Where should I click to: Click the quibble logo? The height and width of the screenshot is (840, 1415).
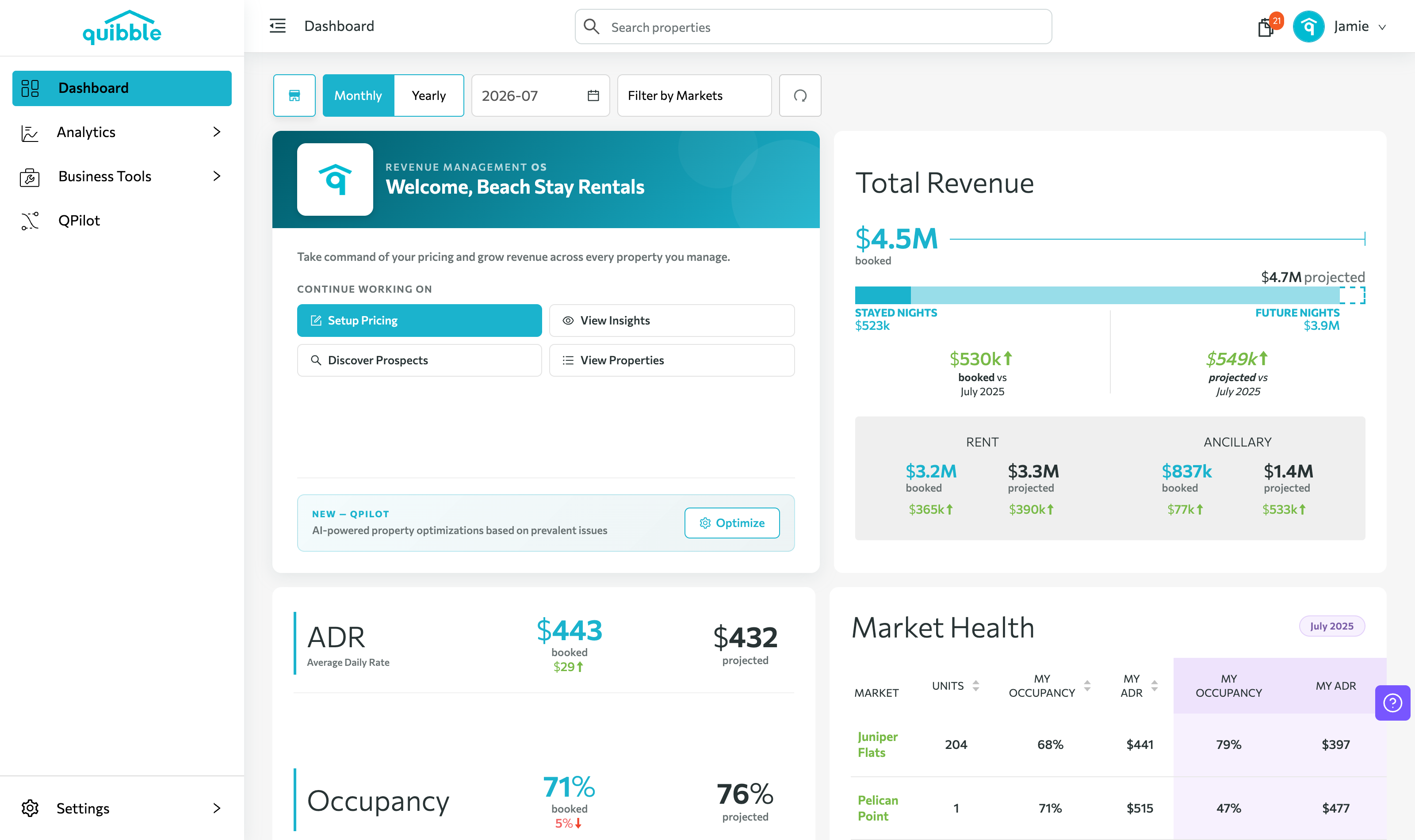[122, 27]
